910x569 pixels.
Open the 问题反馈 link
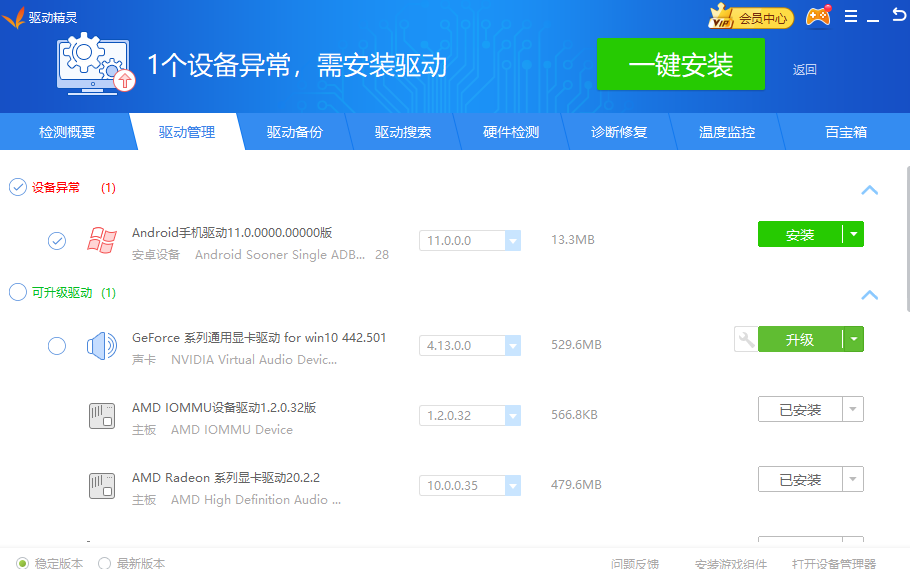[x=635, y=563]
